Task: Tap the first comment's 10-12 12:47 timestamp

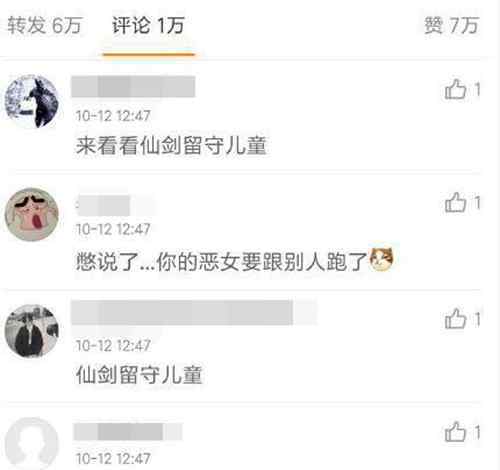Action: (113, 116)
